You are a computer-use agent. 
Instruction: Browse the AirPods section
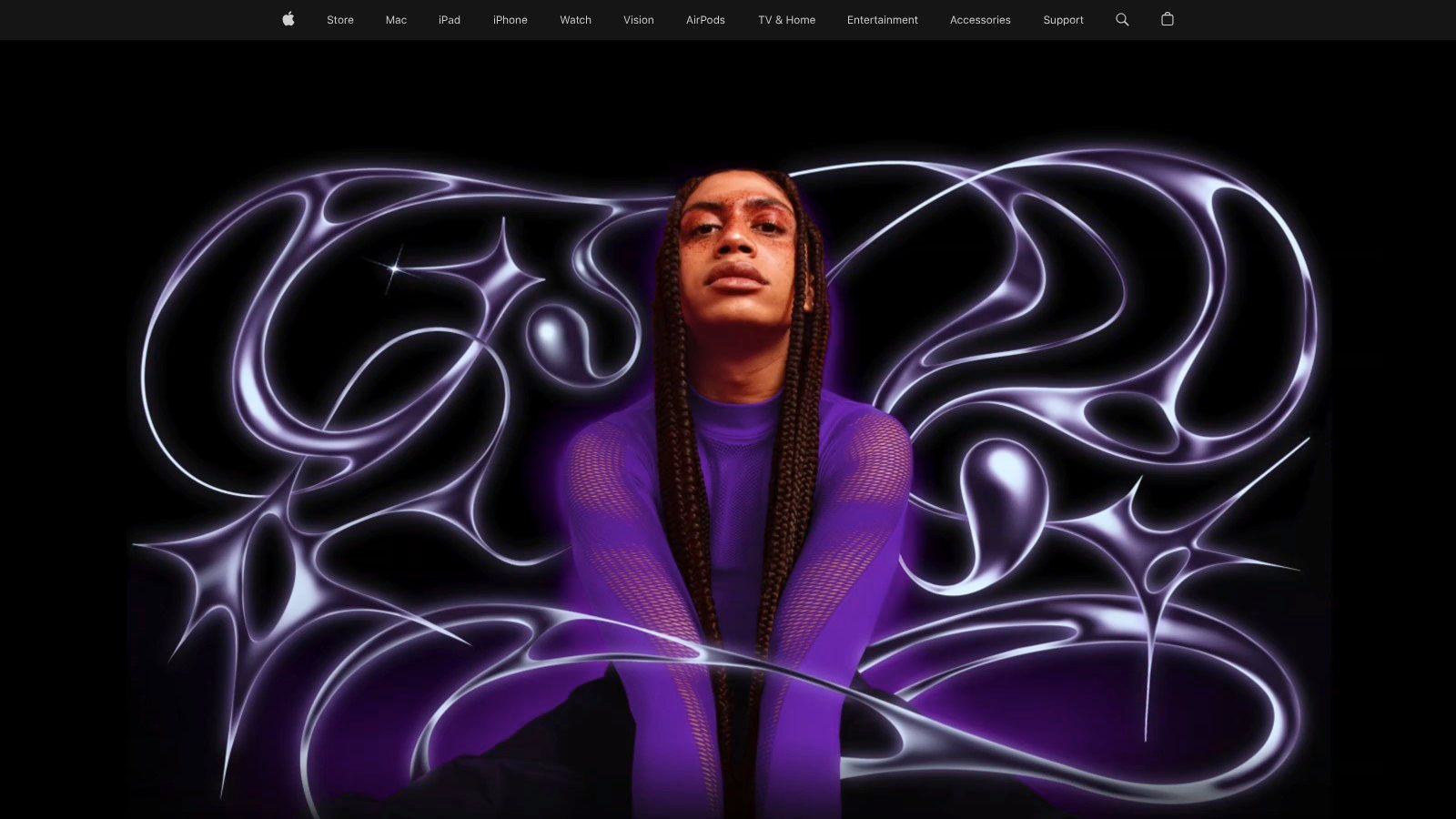704,19
